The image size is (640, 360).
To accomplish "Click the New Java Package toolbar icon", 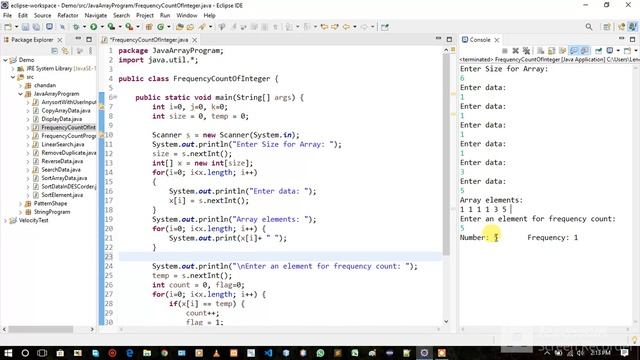I will pyautogui.click(x=149, y=27).
